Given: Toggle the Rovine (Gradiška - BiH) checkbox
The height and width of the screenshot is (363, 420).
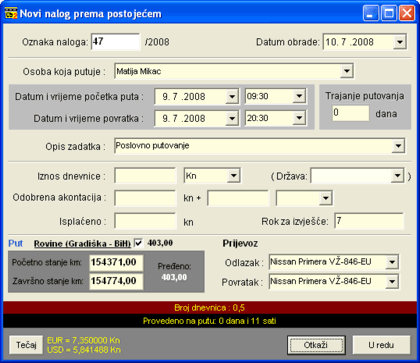Looking at the screenshot, I should pyautogui.click(x=138, y=243).
